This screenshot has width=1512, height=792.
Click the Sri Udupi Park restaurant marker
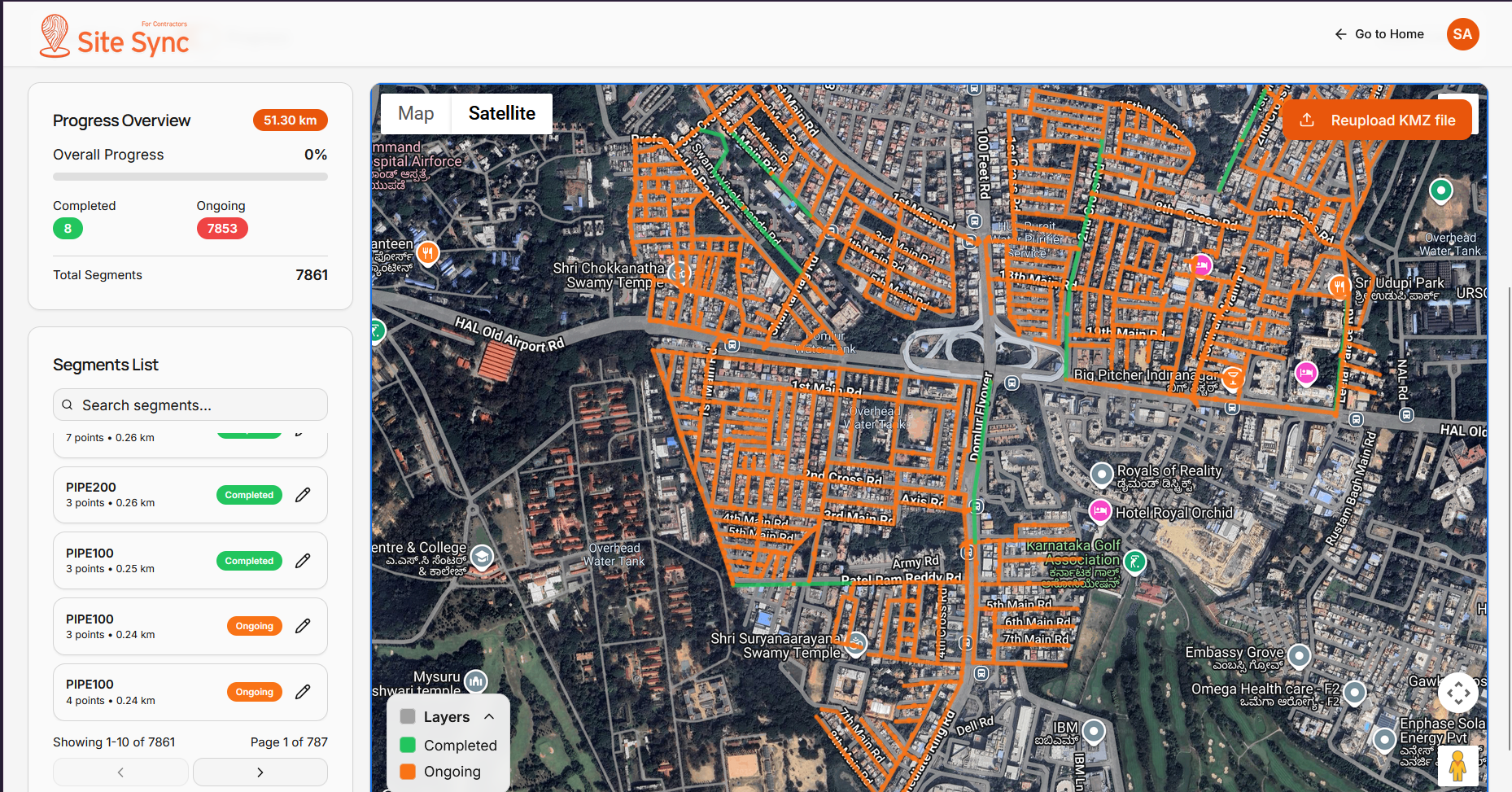(1339, 286)
